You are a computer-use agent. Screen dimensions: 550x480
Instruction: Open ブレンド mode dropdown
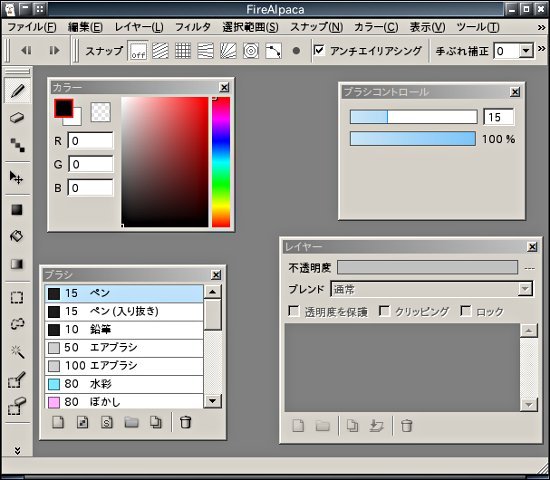[431, 289]
